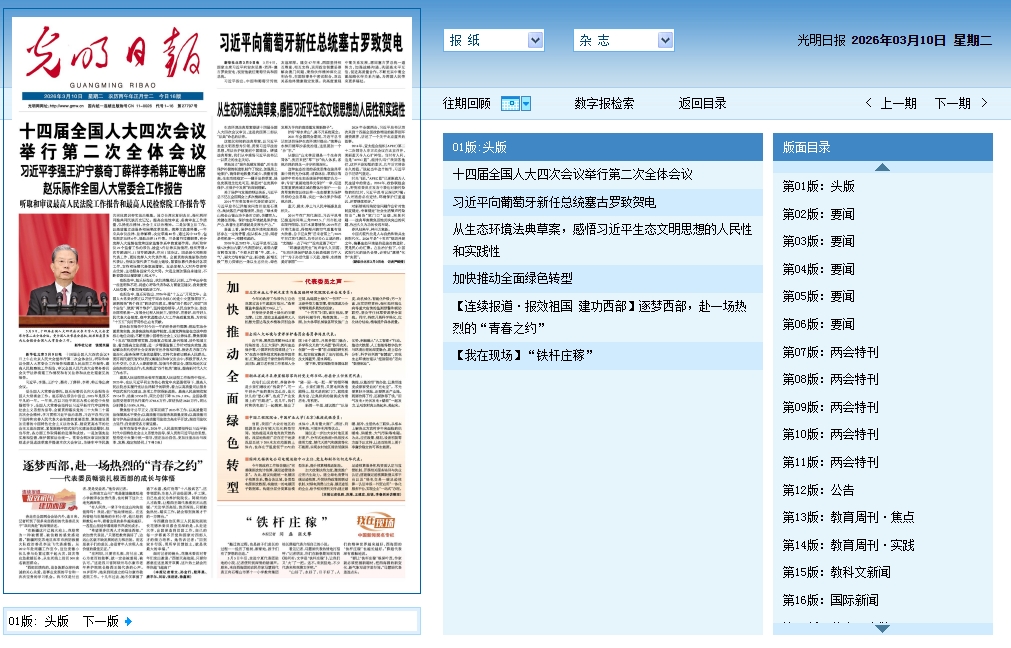
Task: Open 第07版：两会特刊 from directory
Action: tap(830, 352)
